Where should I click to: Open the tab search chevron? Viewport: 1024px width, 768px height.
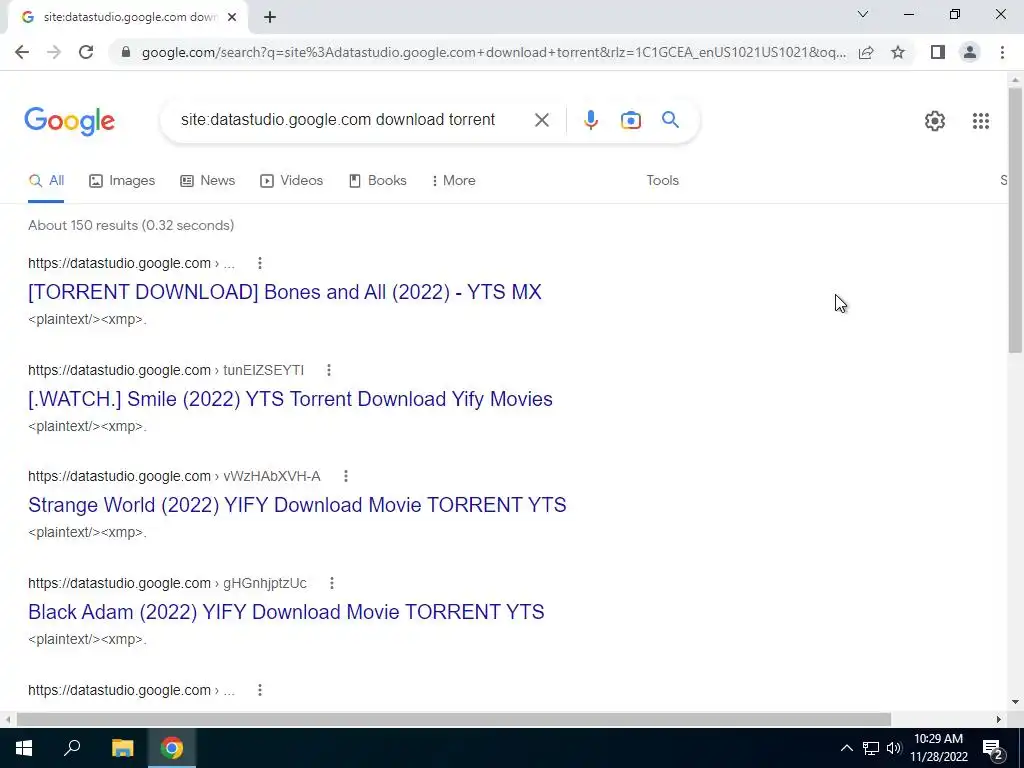pos(863,14)
